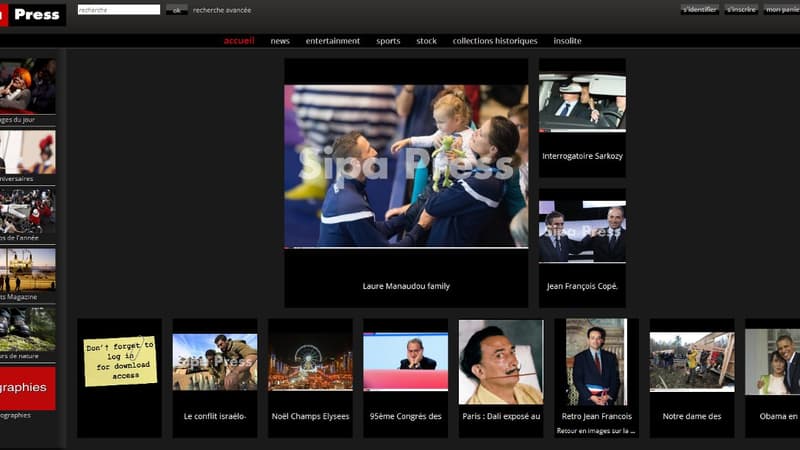Click the graphies label under red banner
Image resolution: width=800 pixels, height=450 pixels.
pyautogui.click(x=15, y=415)
